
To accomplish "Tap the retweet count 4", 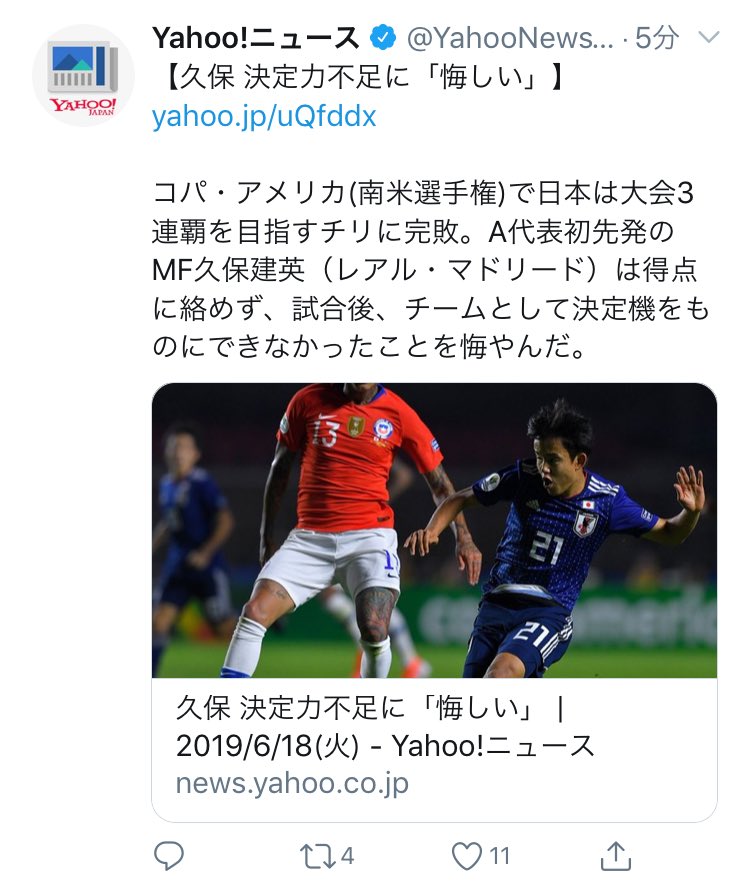I will pos(347,856).
